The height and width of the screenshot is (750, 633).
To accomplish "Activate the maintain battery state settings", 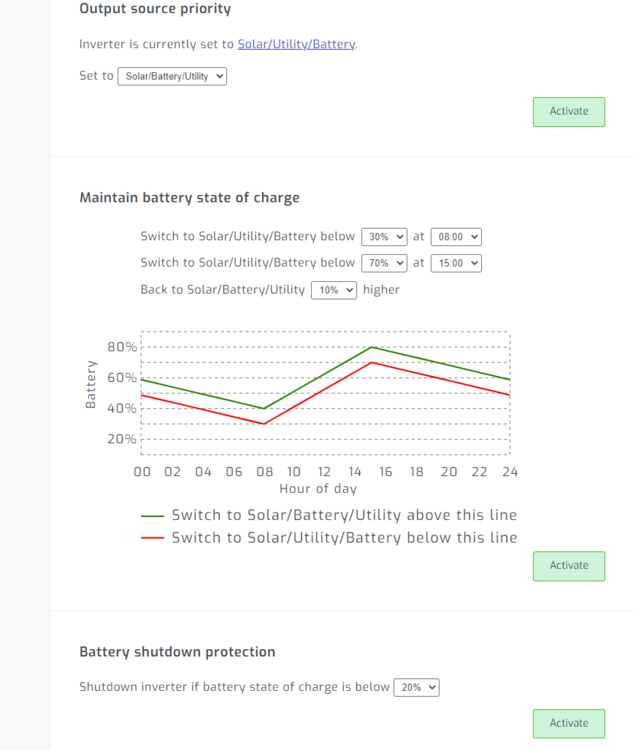I will click(568, 566).
